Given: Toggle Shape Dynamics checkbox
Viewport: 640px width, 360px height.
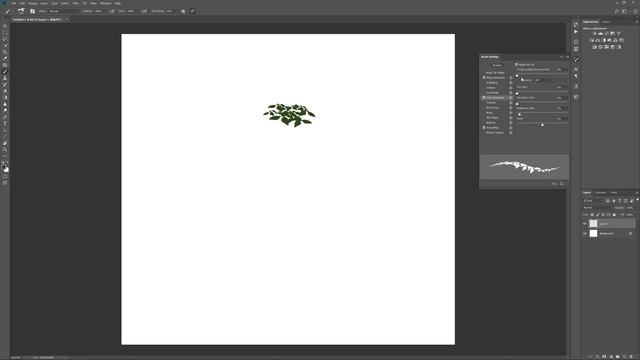Looking at the screenshot, I should pos(484,78).
